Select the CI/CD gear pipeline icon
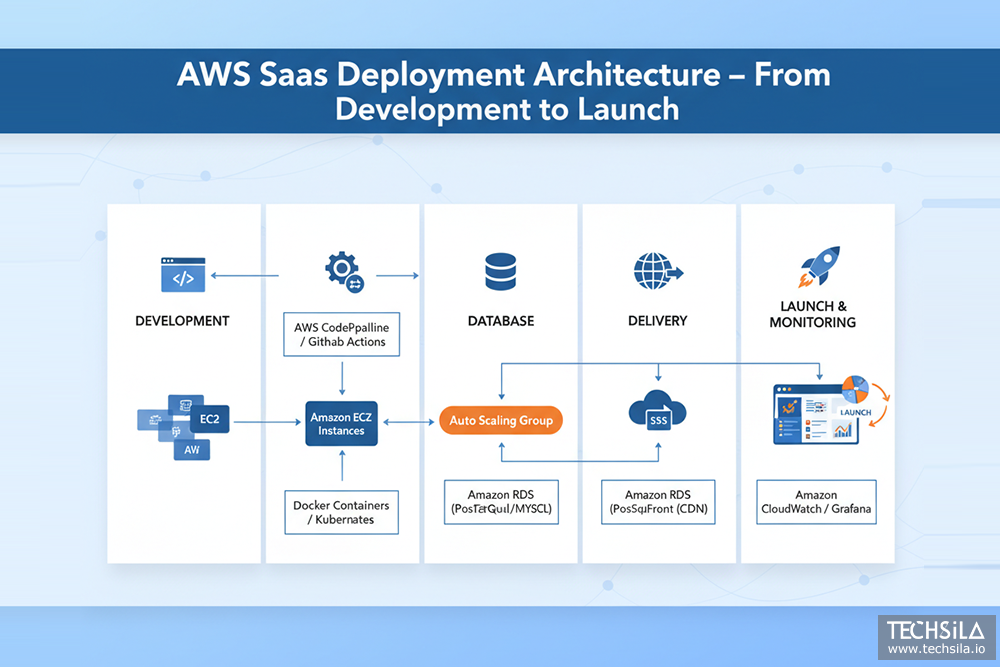Viewport: 1000px width, 667px height. 343,273
